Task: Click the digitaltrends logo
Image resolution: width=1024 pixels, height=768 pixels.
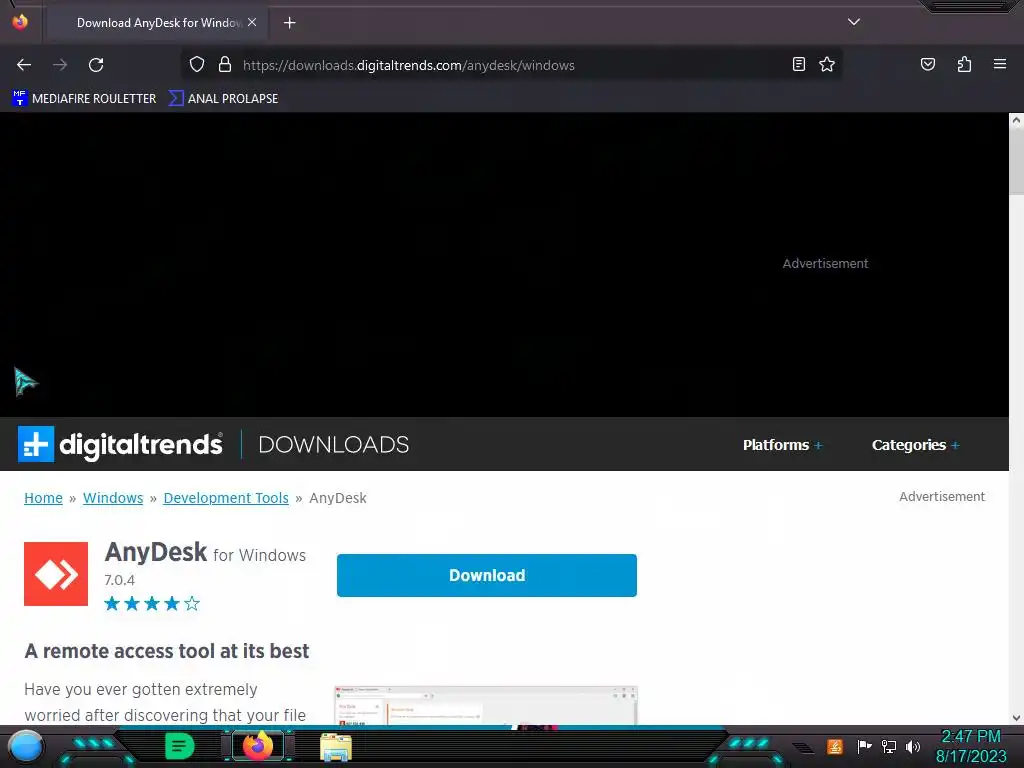Action: pos(120,444)
